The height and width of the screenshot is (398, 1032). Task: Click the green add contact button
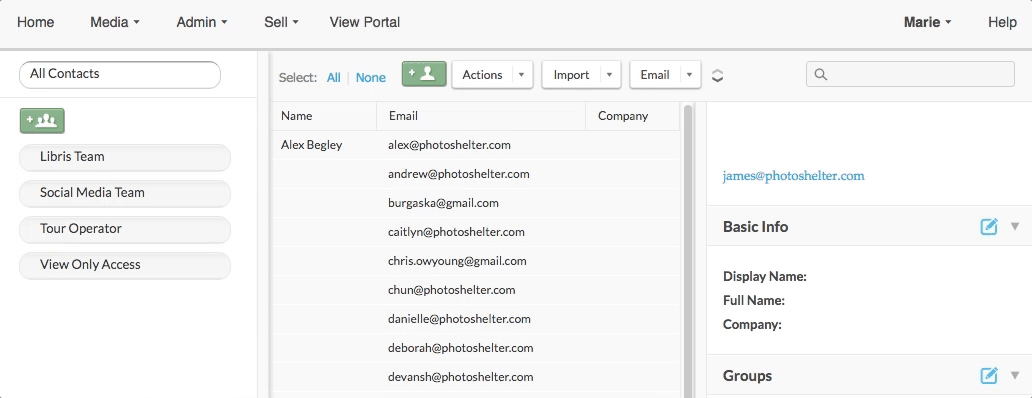(425, 74)
